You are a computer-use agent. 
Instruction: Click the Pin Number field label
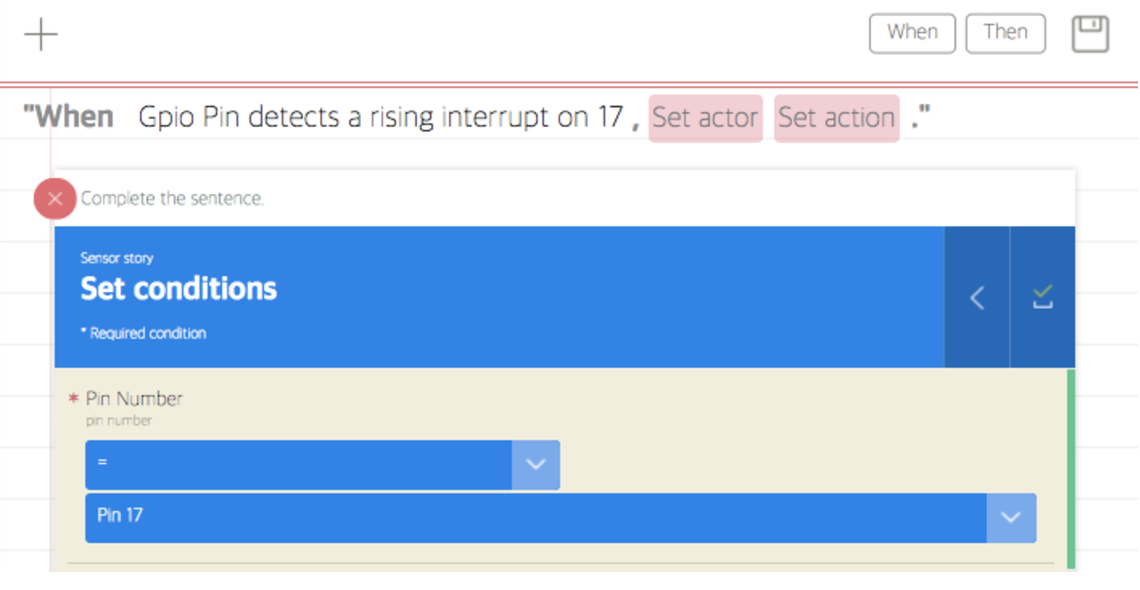point(134,398)
